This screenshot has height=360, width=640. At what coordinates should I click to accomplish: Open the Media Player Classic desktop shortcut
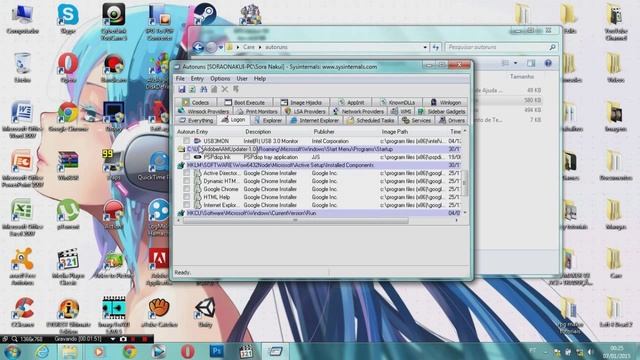pos(68,266)
